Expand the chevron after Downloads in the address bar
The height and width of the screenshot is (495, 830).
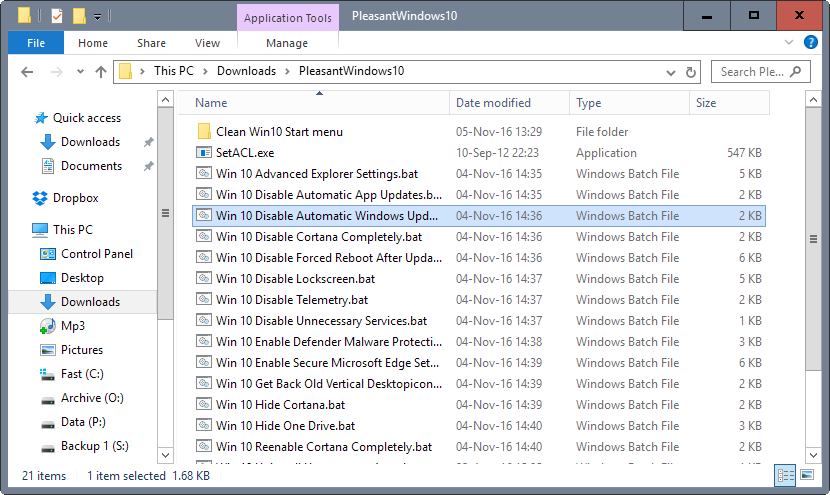pyautogui.click(x=287, y=71)
